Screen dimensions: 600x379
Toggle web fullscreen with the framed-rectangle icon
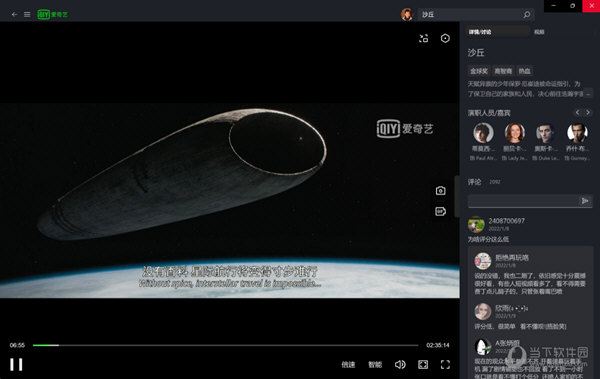click(423, 365)
